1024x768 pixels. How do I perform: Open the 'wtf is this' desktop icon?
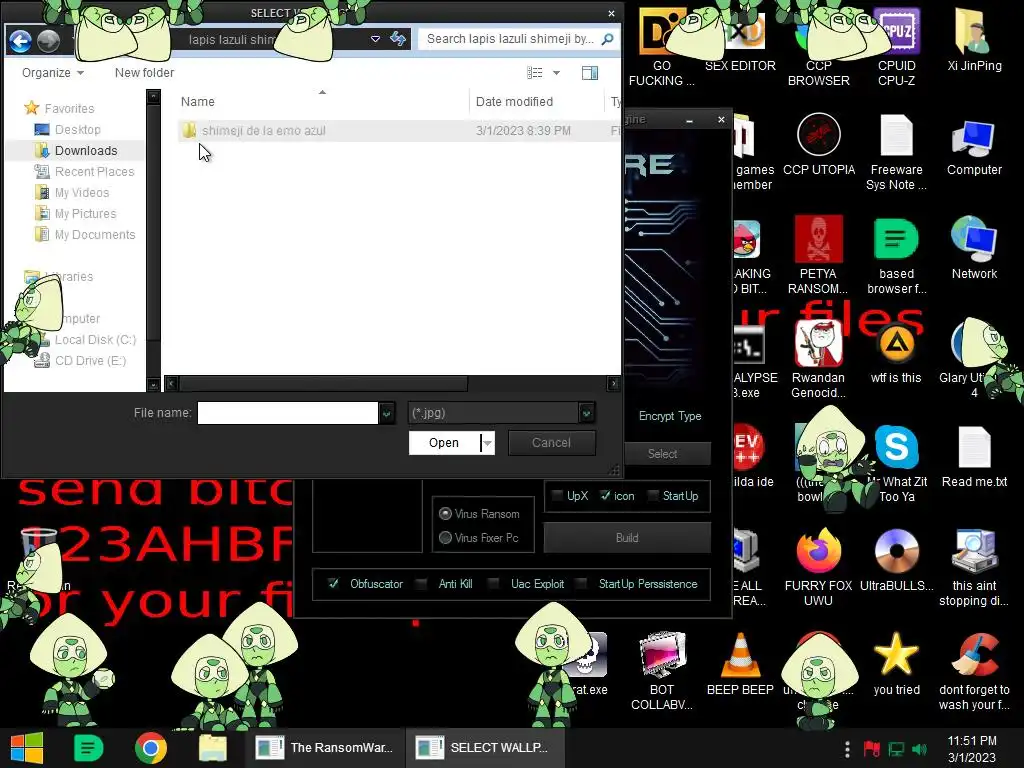tap(896, 353)
